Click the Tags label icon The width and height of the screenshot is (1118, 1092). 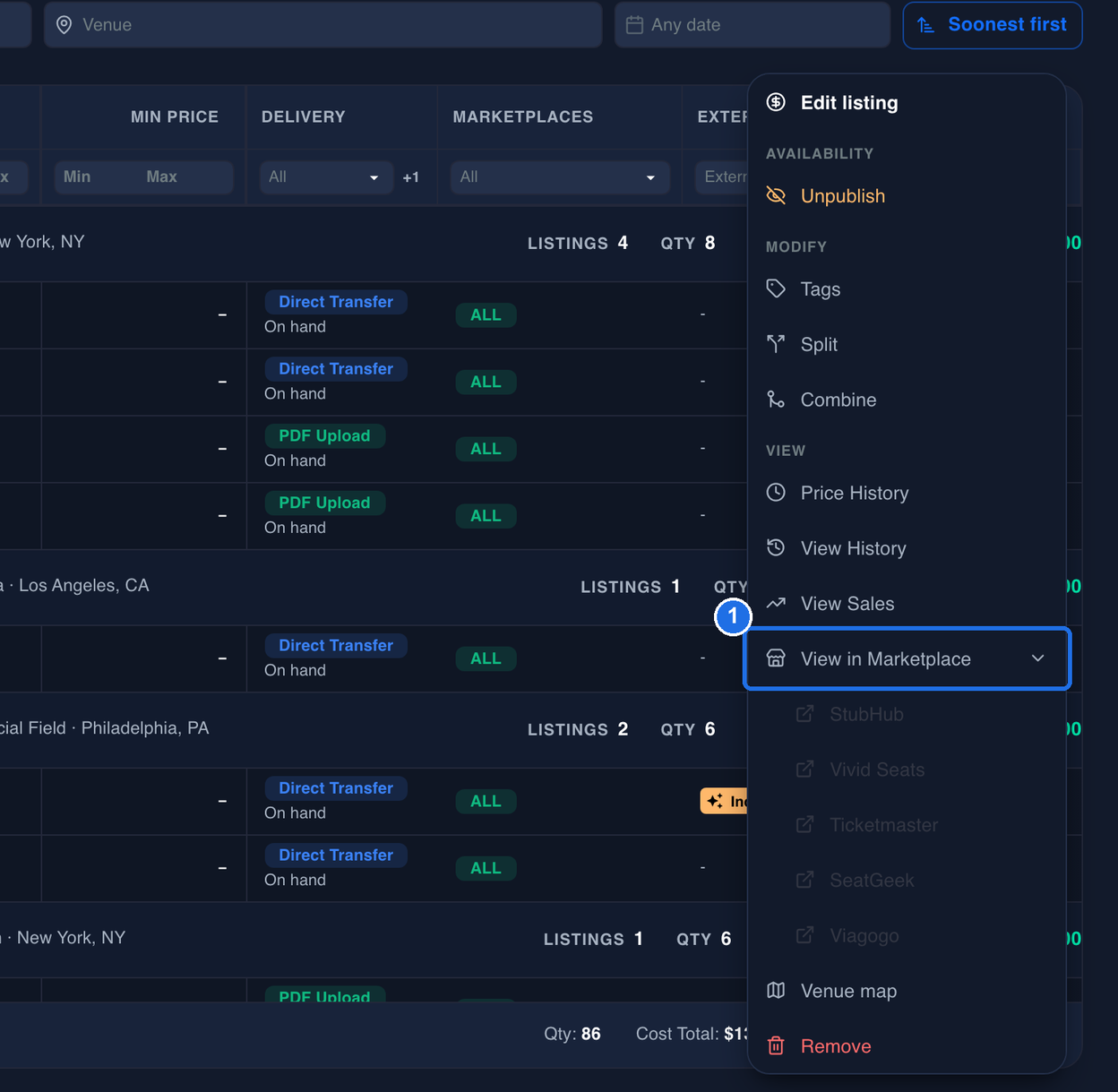(776, 288)
